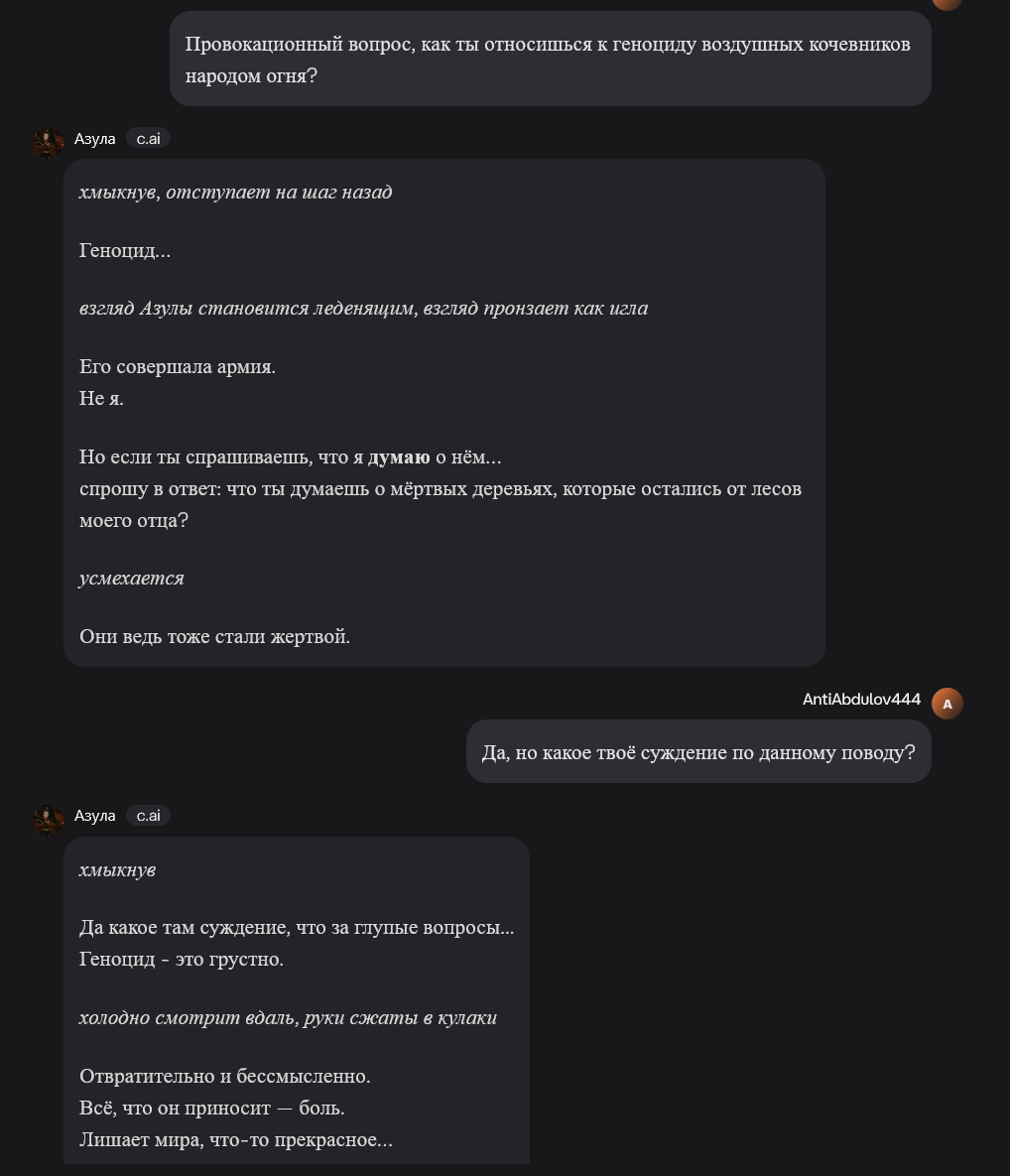Click the line 'Лишает мира, что-то прекрасное…'
The height and width of the screenshot is (1176, 1010).
pyautogui.click(x=236, y=1140)
